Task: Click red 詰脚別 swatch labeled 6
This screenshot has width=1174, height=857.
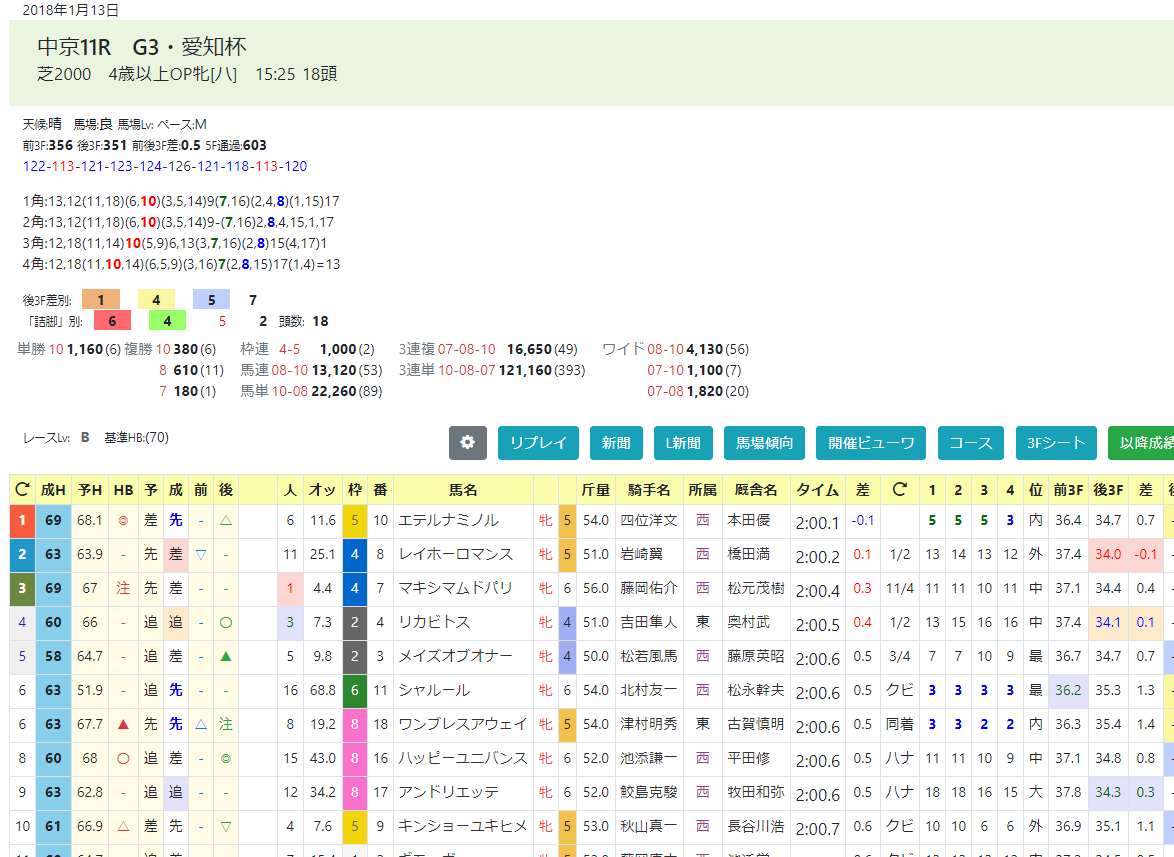Action: coord(112,321)
